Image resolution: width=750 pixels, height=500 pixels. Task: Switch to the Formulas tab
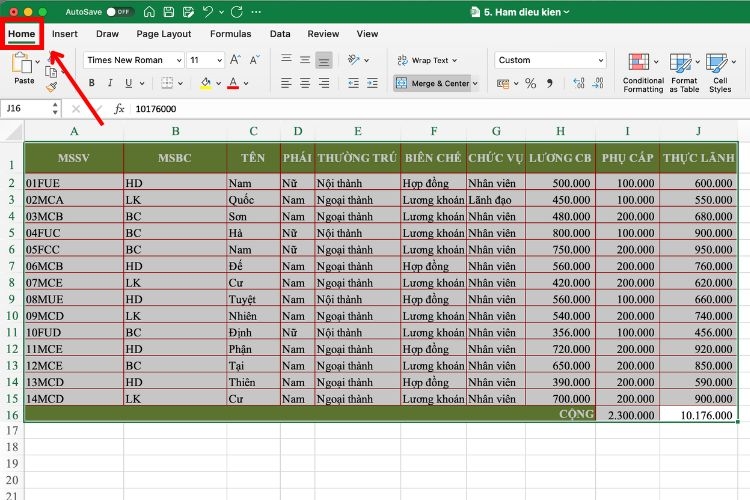click(x=231, y=34)
